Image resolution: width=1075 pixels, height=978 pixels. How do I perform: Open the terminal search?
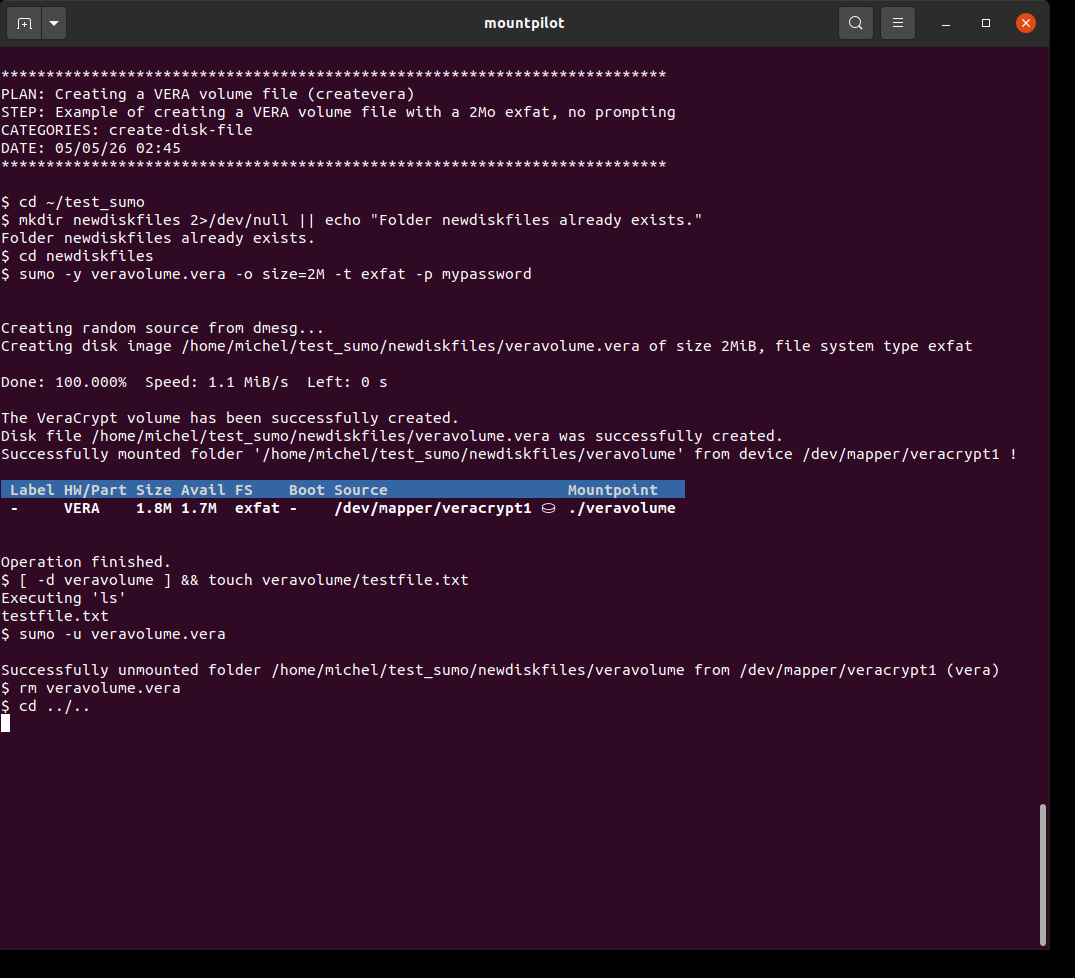point(856,23)
